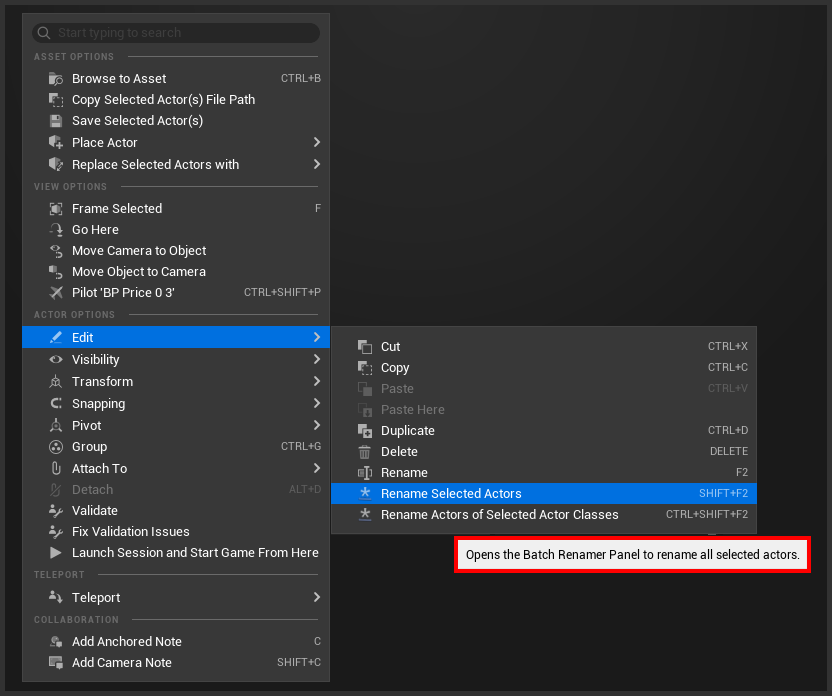Viewport: 832px width, 696px height.
Task: Click the Edit pencil icon
Action: coord(56,337)
